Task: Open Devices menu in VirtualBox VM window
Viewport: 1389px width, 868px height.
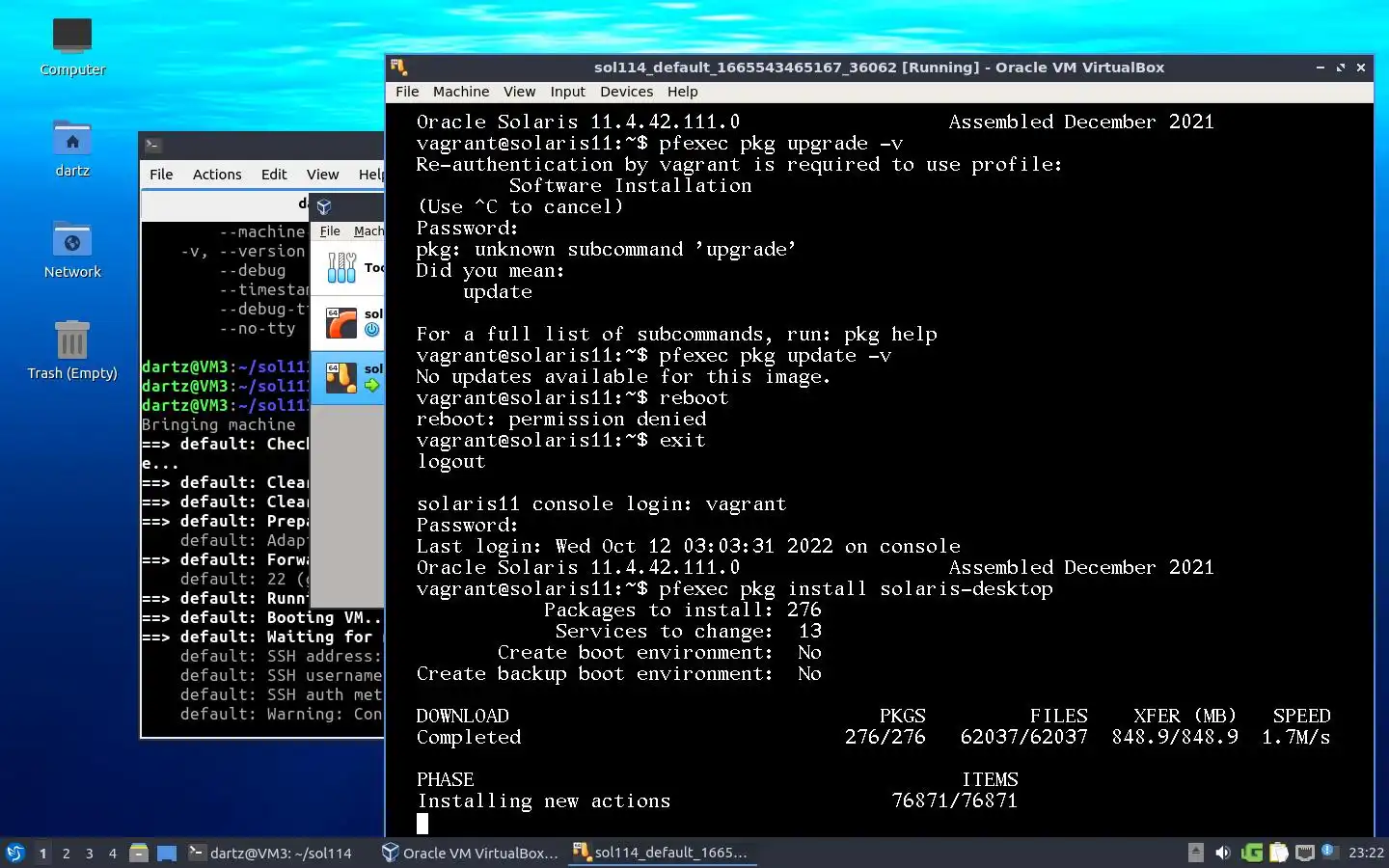Action: (x=626, y=92)
